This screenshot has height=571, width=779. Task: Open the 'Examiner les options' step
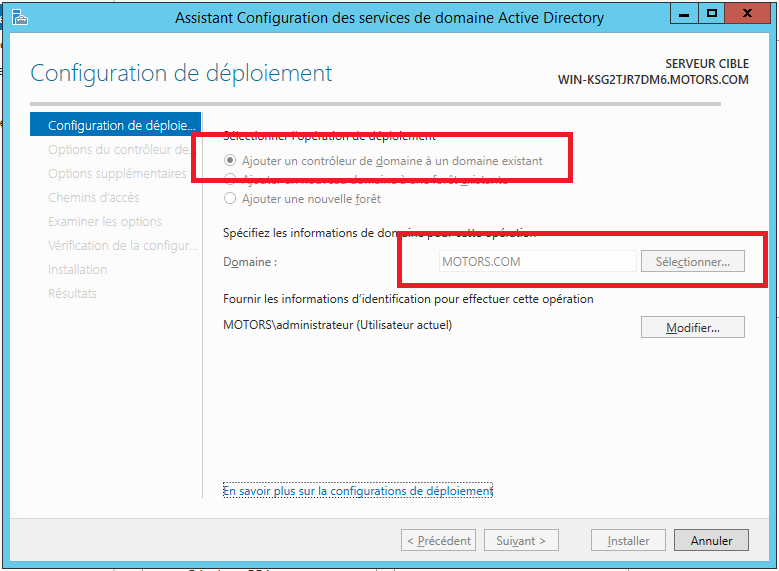[104, 222]
